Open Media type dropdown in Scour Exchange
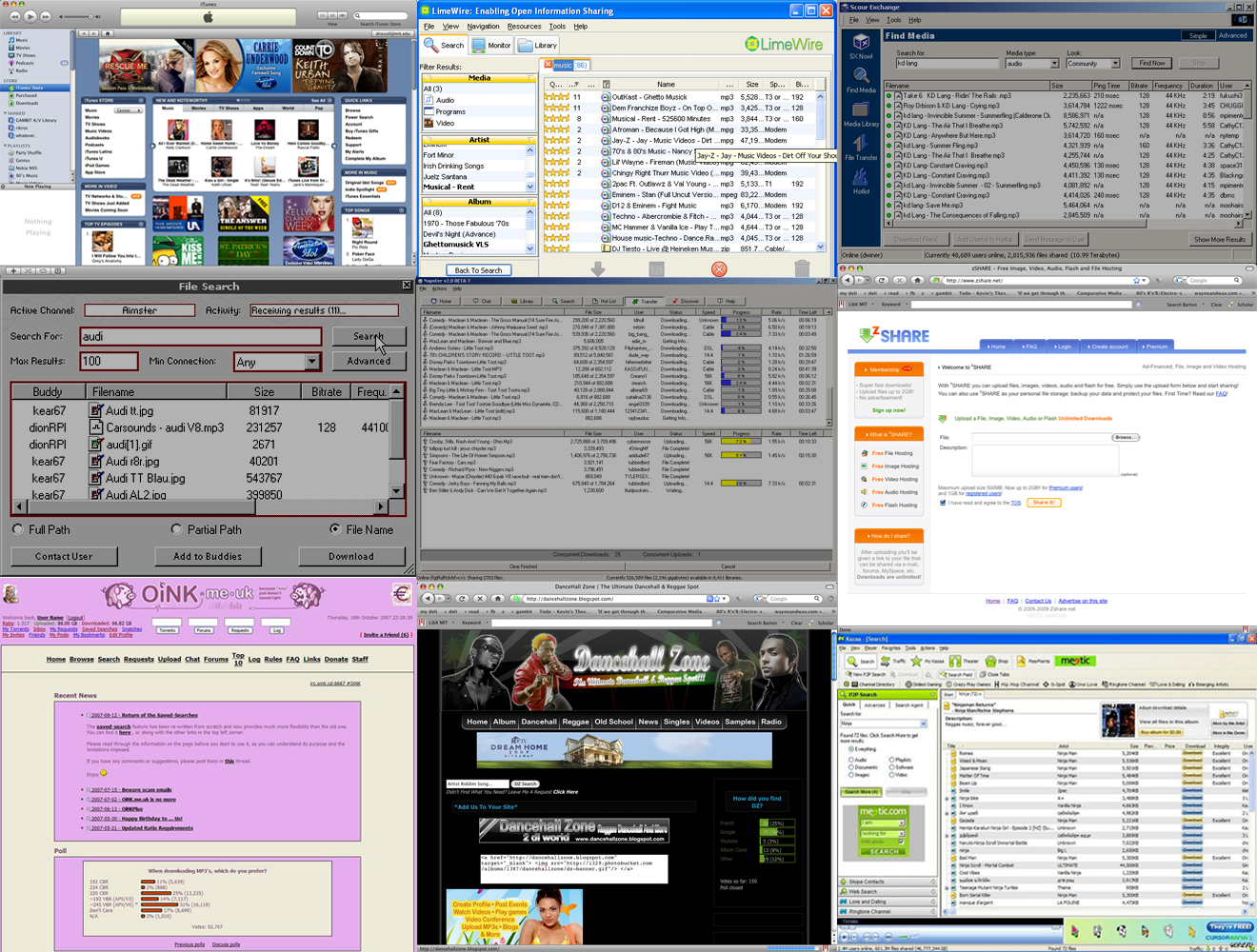Image resolution: width=1257 pixels, height=952 pixels. click(1054, 64)
